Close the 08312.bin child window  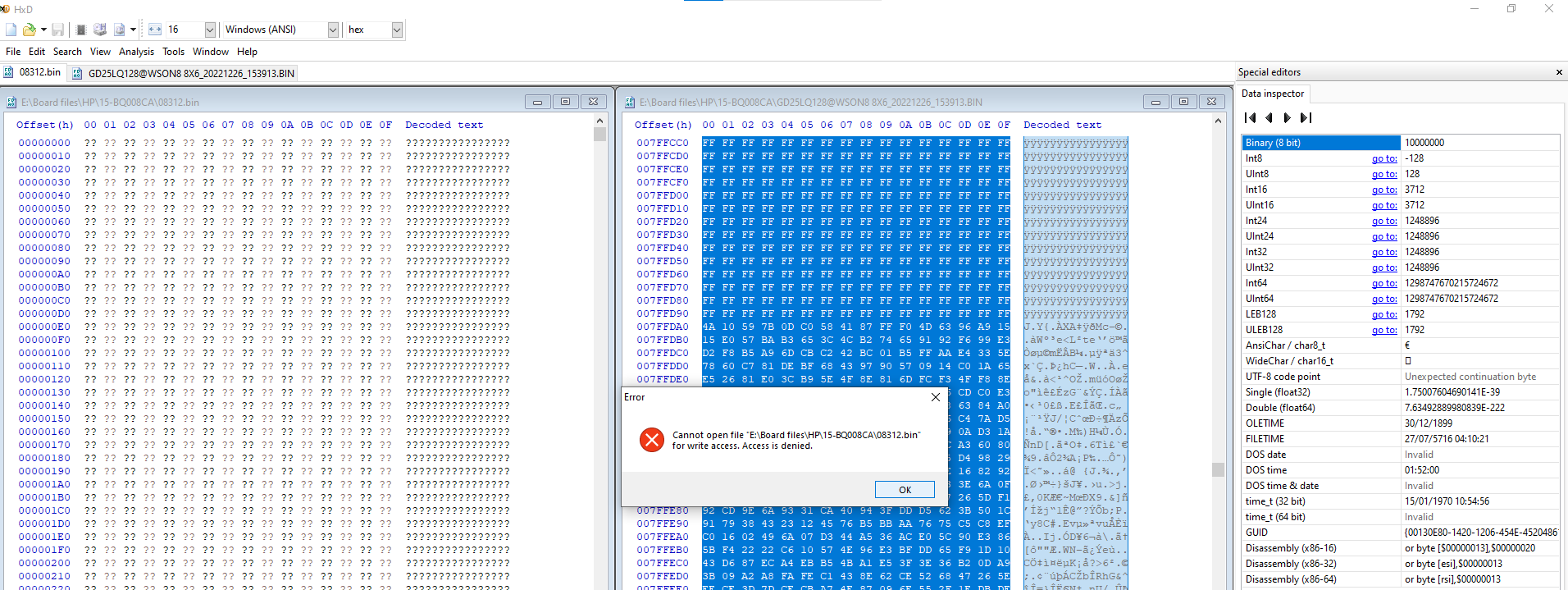point(593,102)
